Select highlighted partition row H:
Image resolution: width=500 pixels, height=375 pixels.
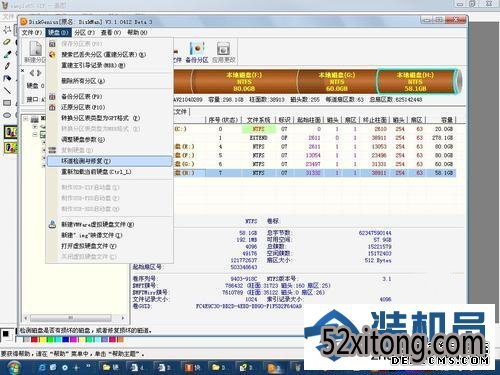pyautogui.click(x=314, y=173)
